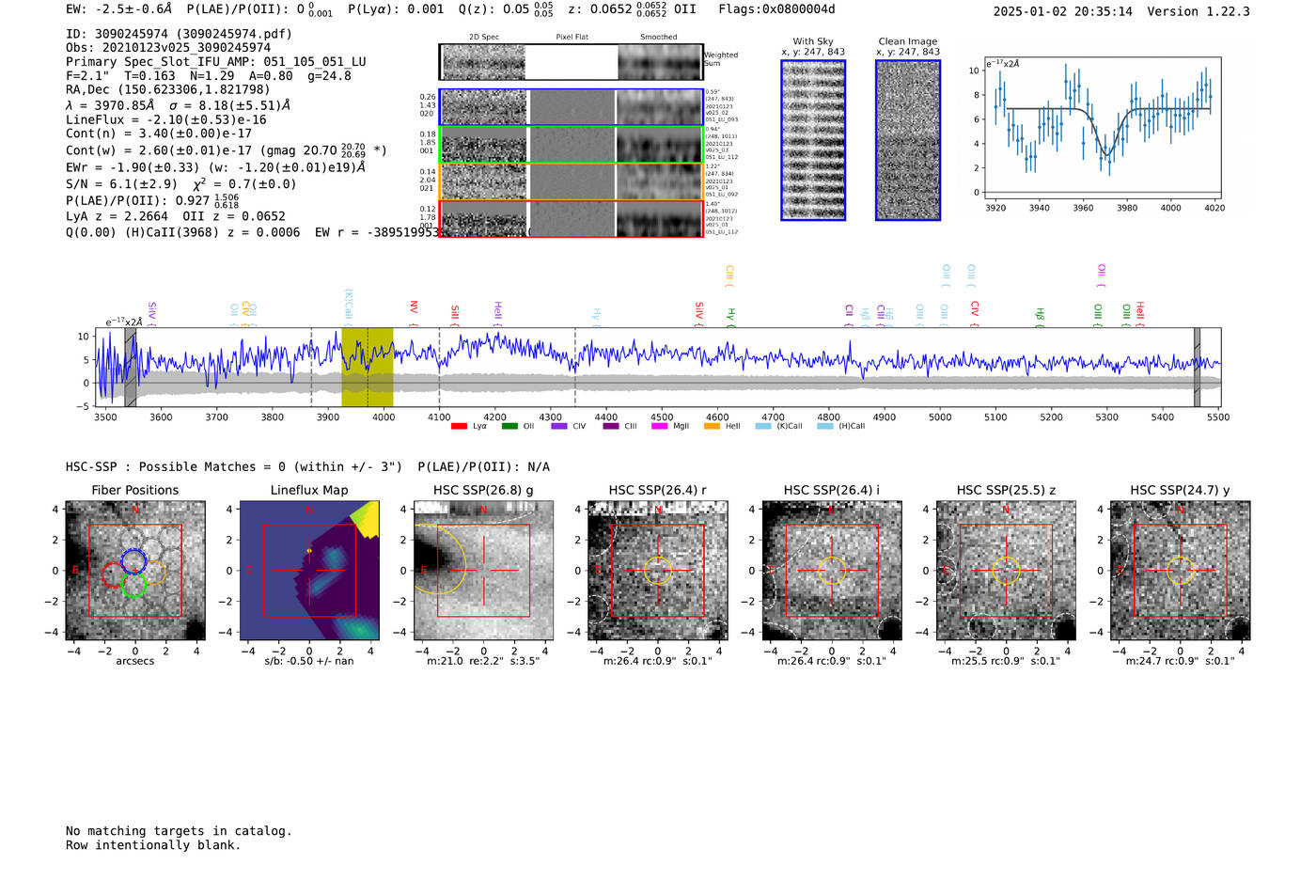
Task: Open the Lineflux Map image
Action: (309, 571)
